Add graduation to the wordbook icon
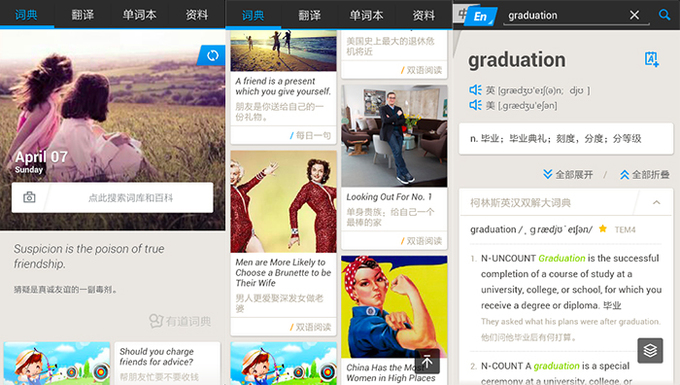This screenshot has width=680, height=385. (651, 59)
